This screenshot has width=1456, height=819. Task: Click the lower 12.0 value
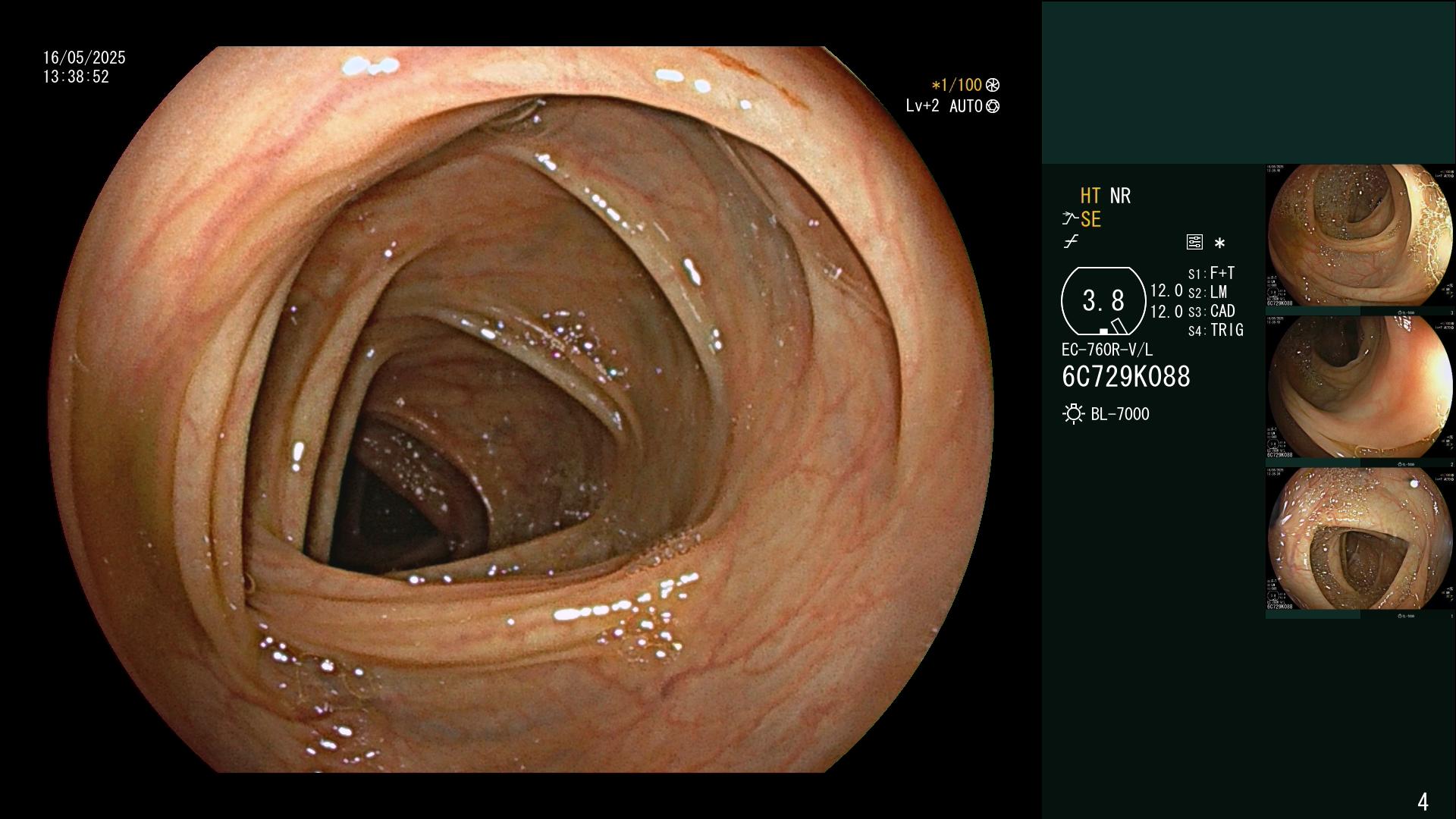click(x=1166, y=311)
